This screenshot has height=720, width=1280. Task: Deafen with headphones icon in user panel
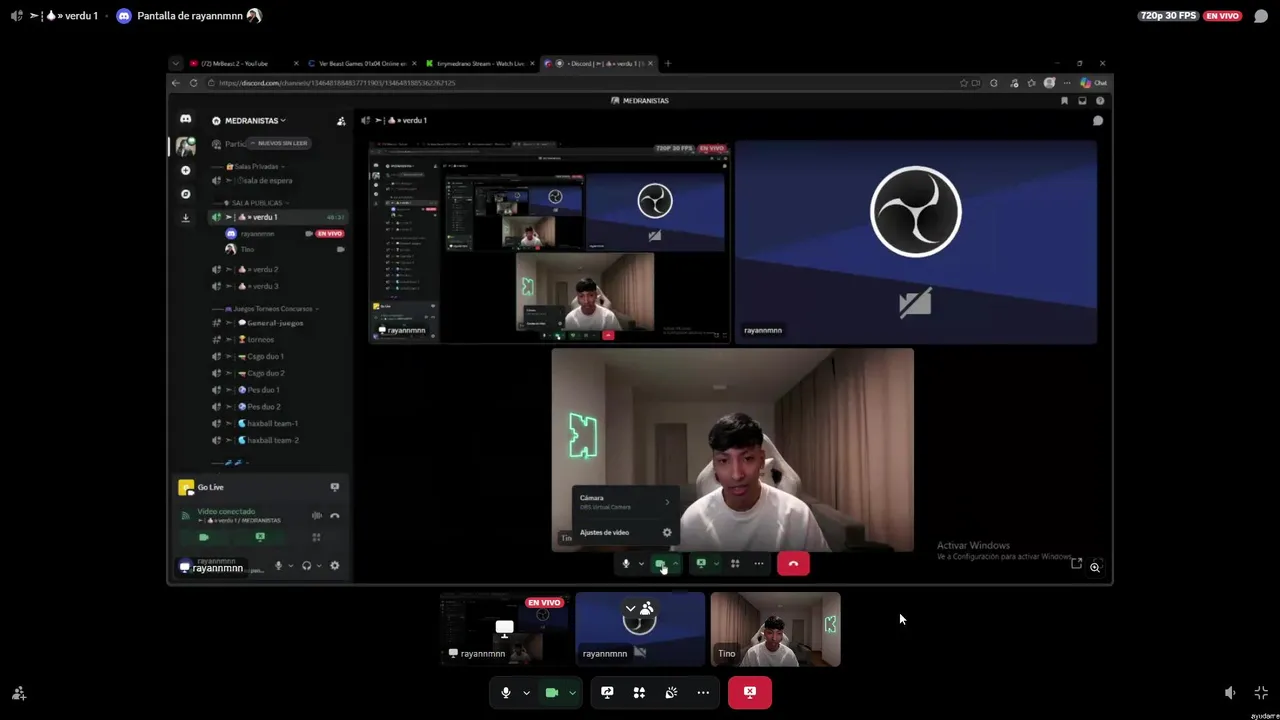click(306, 566)
